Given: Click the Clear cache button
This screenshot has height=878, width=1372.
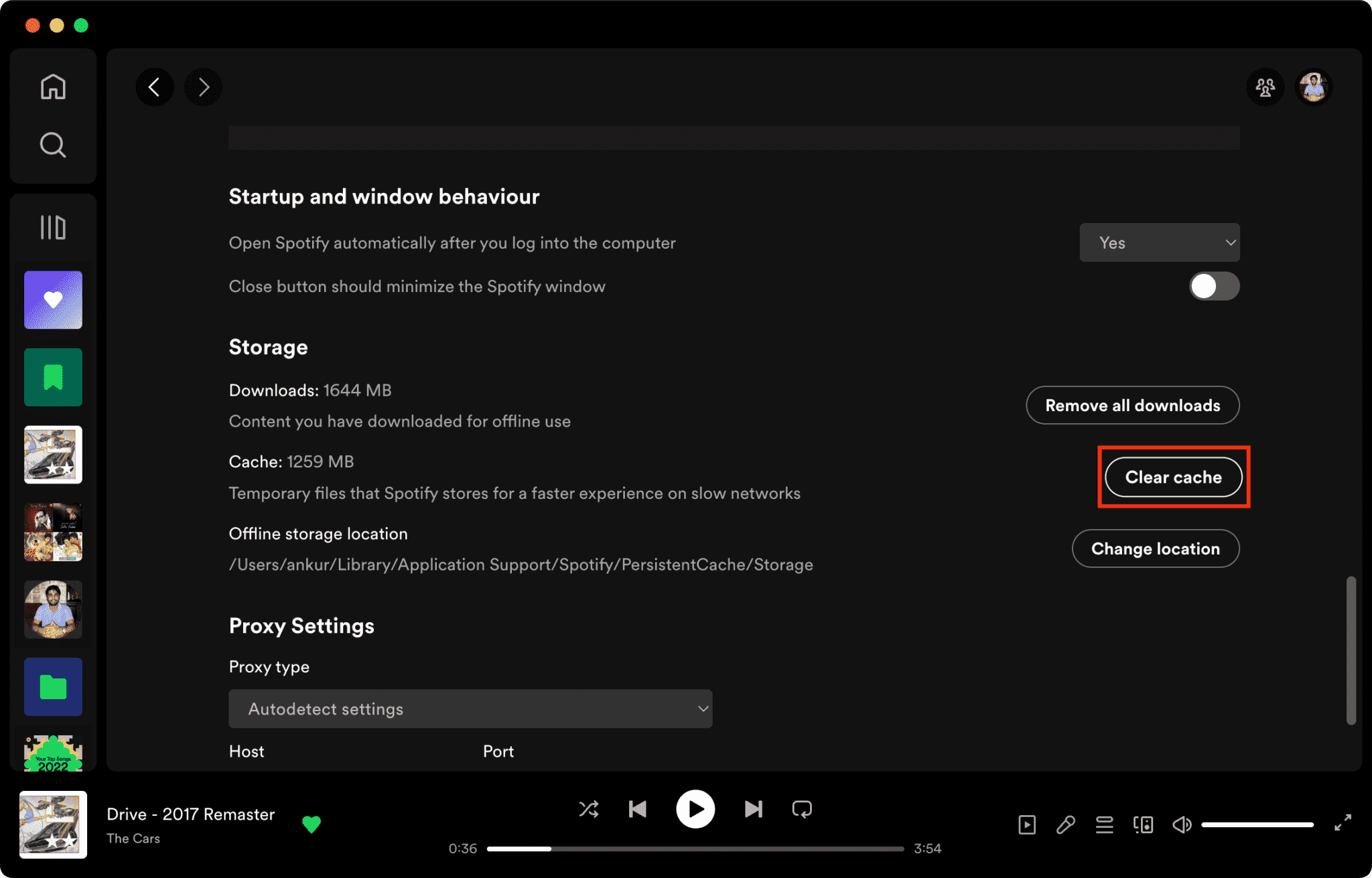Looking at the screenshot, I should (x=1173, y=477).
